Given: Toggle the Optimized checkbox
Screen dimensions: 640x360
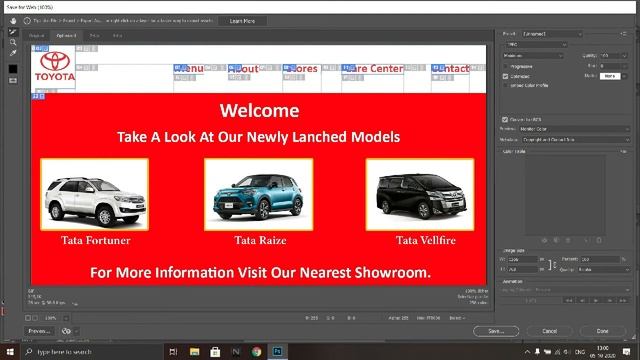Looking at the screenshot, I should pos(505,76).
